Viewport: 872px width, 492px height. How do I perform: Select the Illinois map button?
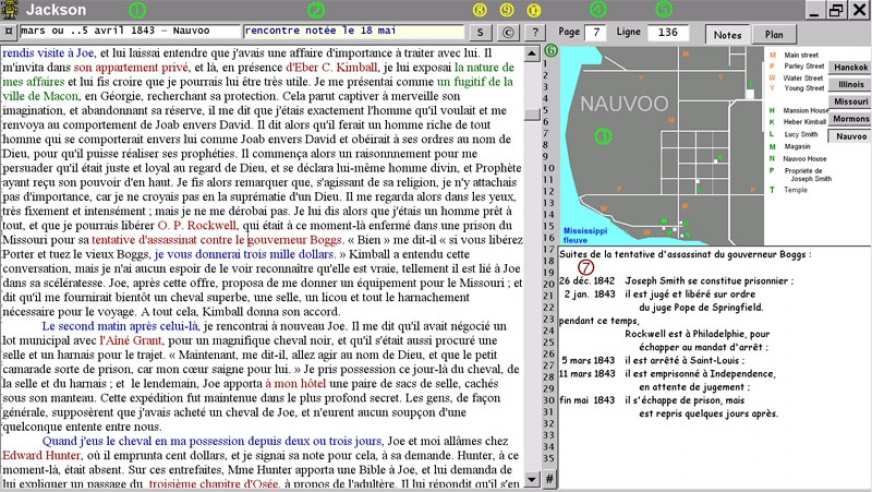[850, 85]
